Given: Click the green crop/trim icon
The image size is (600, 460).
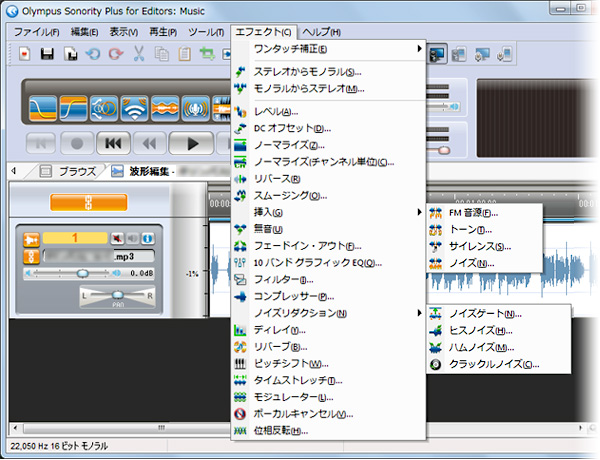Looking at the screenshot, I should pos(207,54).
